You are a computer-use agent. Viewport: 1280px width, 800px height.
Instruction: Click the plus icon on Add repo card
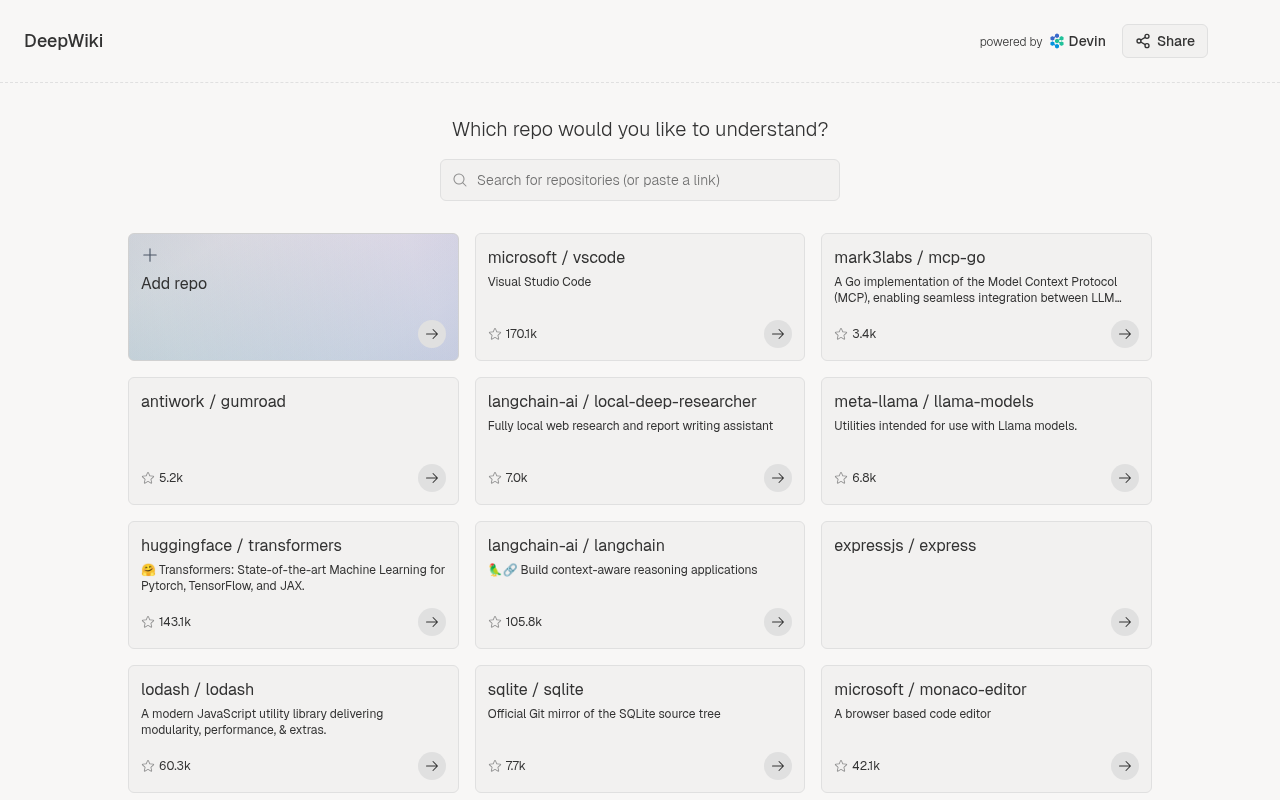pos(150,255)
